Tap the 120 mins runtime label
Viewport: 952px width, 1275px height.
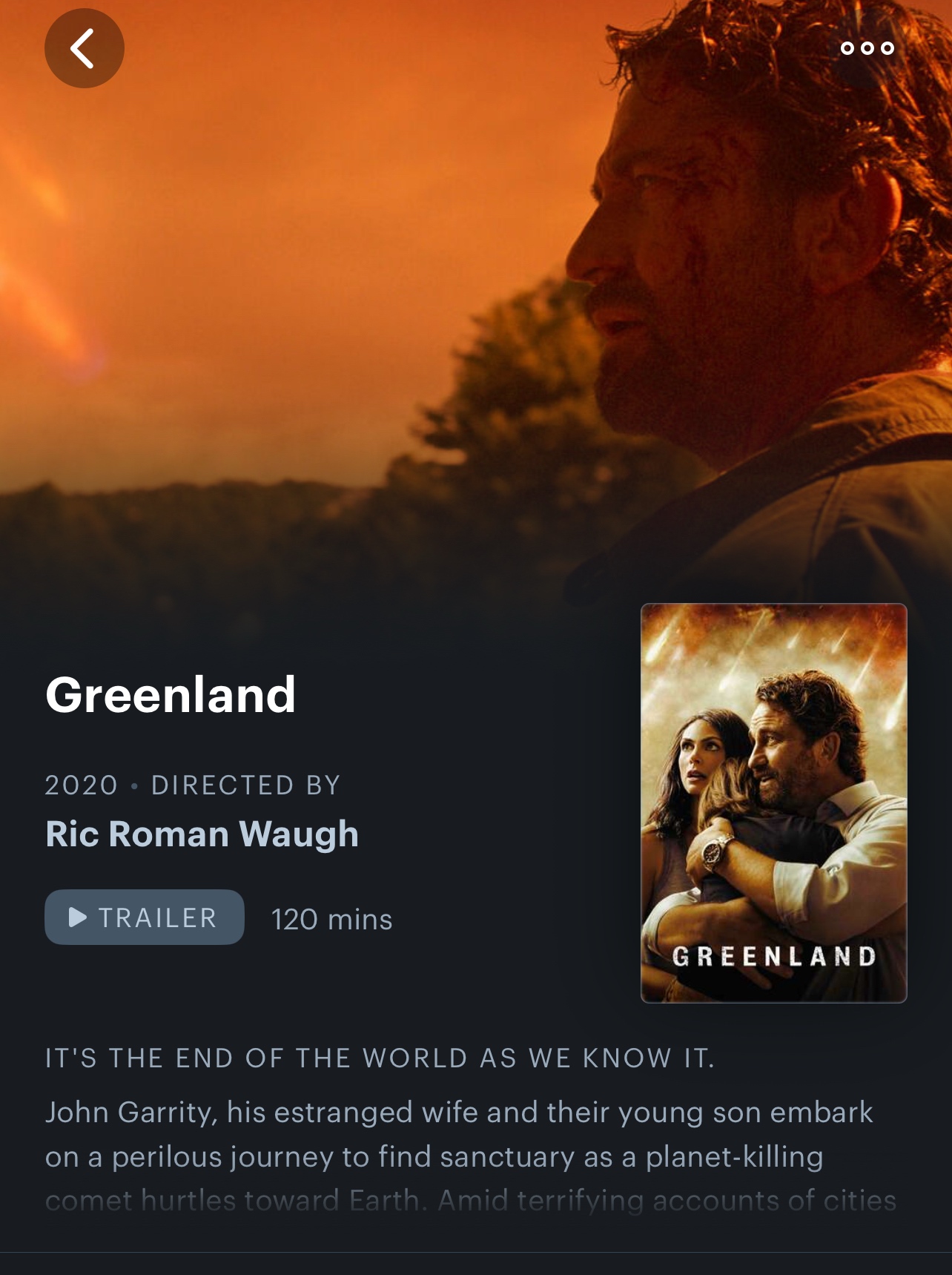coord(331,919)
